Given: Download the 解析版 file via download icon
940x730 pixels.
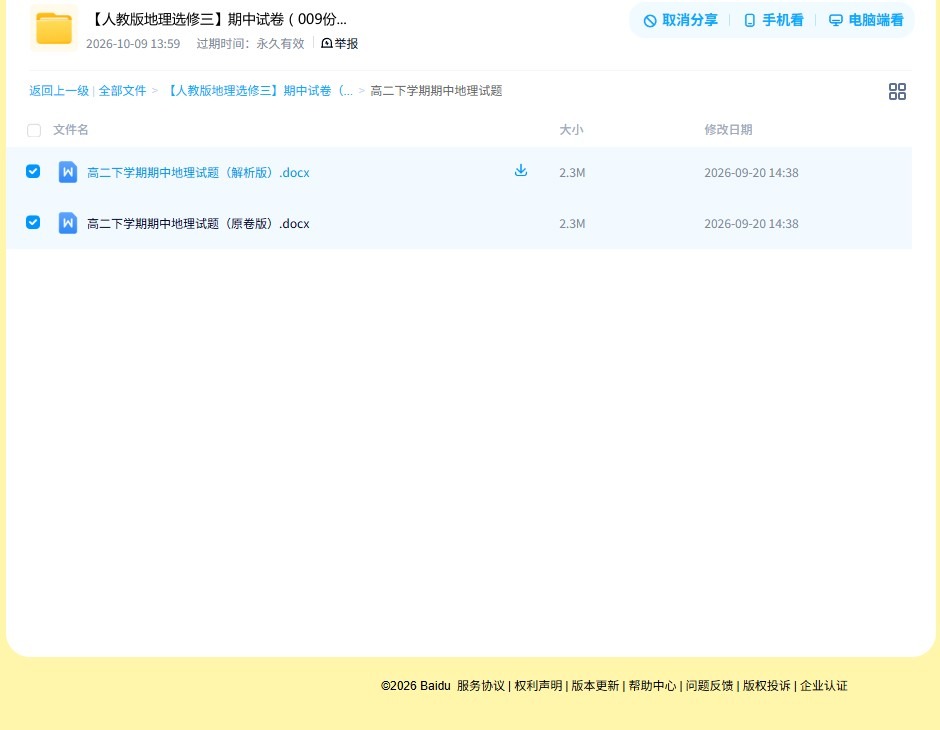Looking at the screenshot, I should tap(521, 170).
